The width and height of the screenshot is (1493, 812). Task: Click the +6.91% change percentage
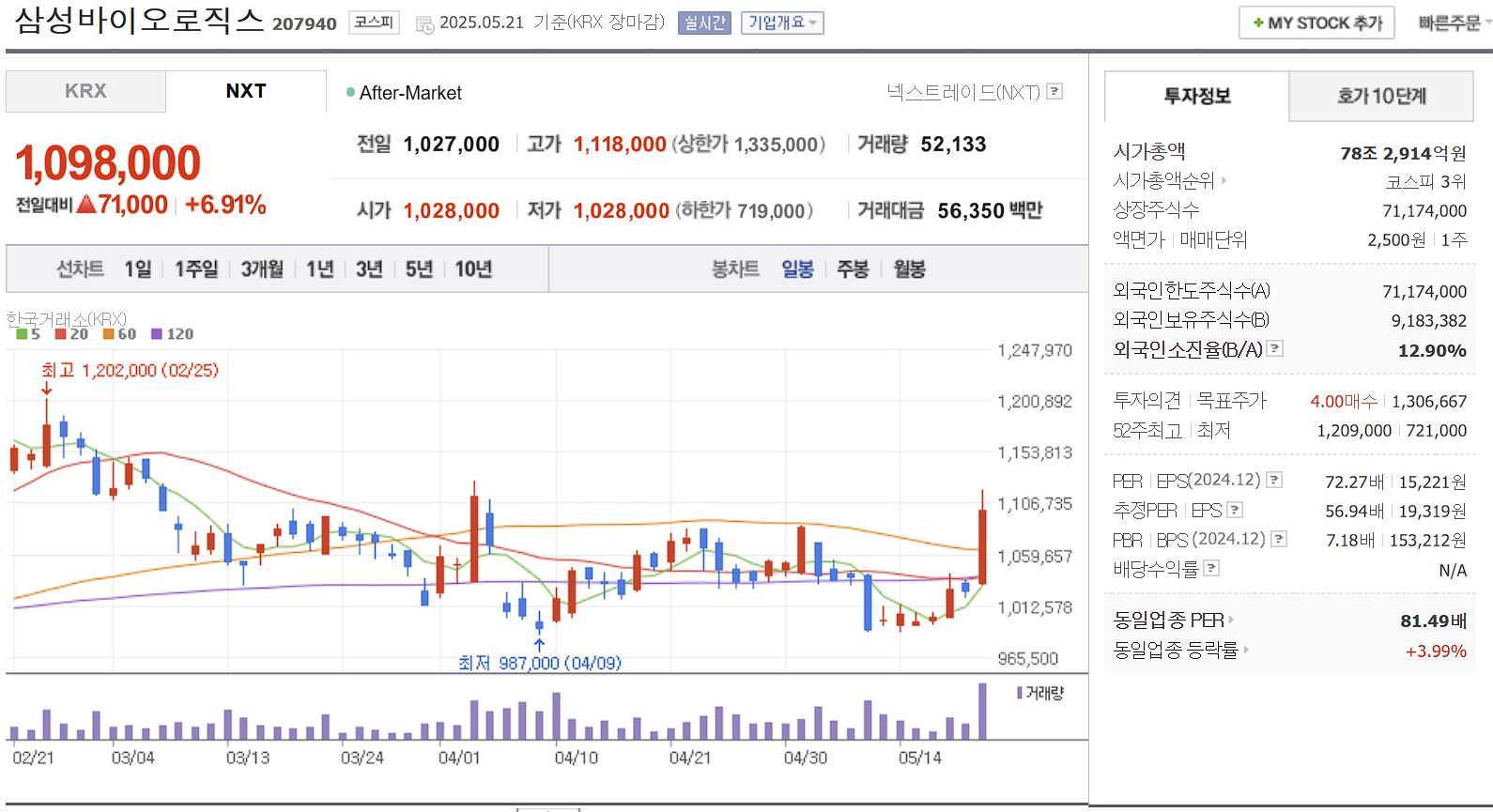pos(225,205)
